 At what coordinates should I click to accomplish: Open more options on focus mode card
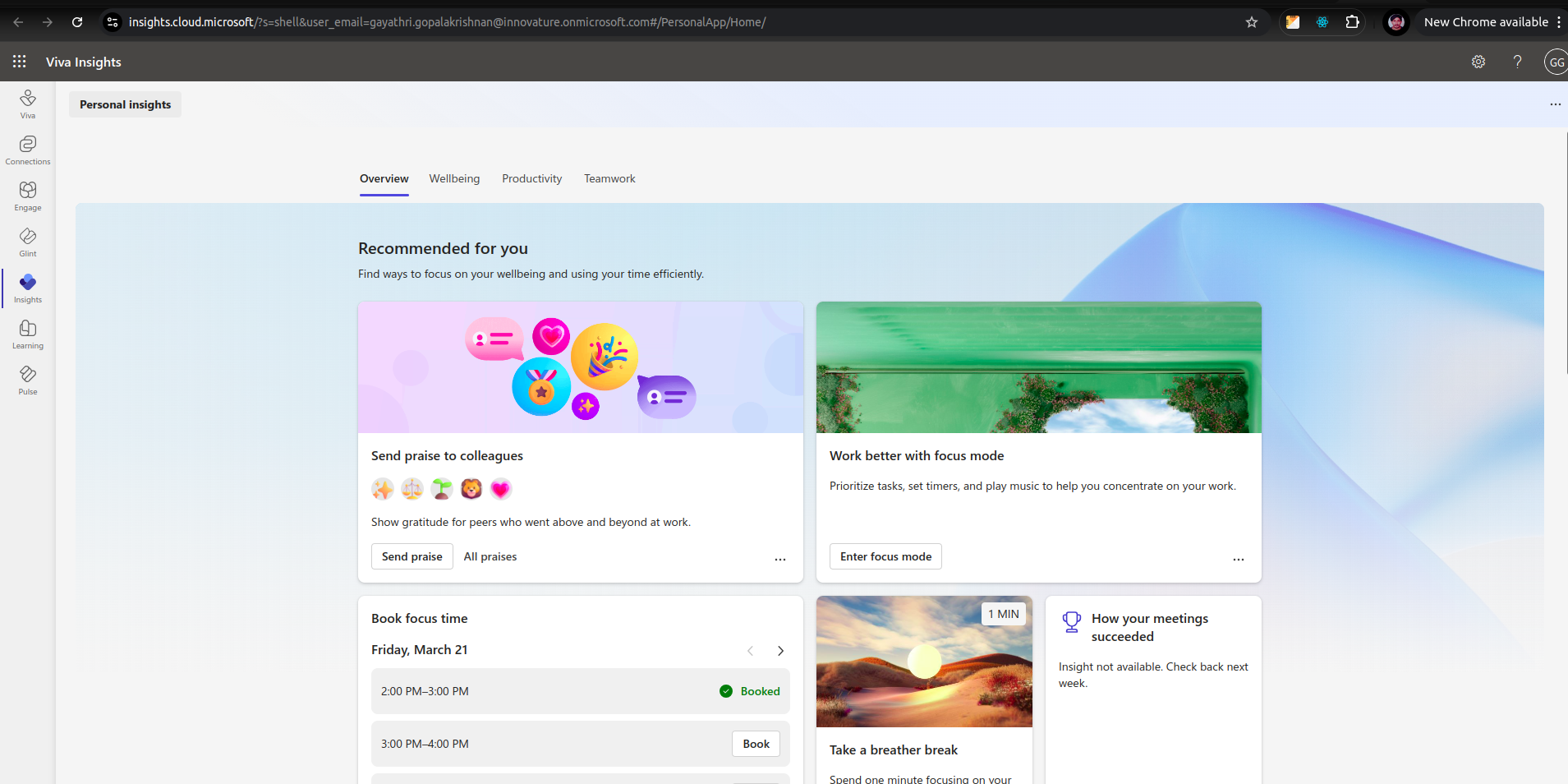click(x=1239, y=559)
